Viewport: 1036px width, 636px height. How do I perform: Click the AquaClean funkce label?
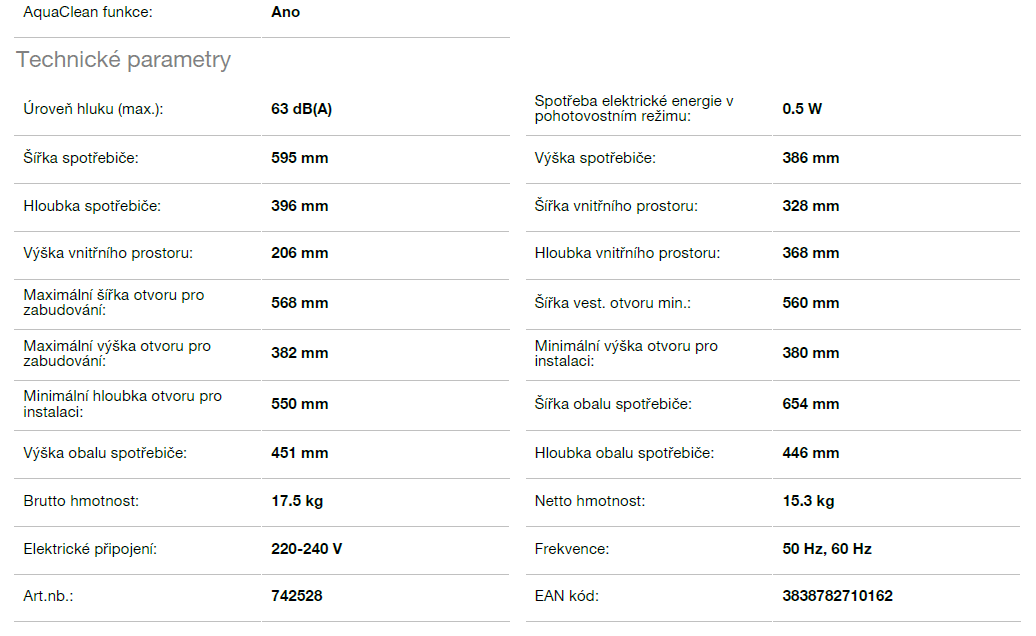89,13
